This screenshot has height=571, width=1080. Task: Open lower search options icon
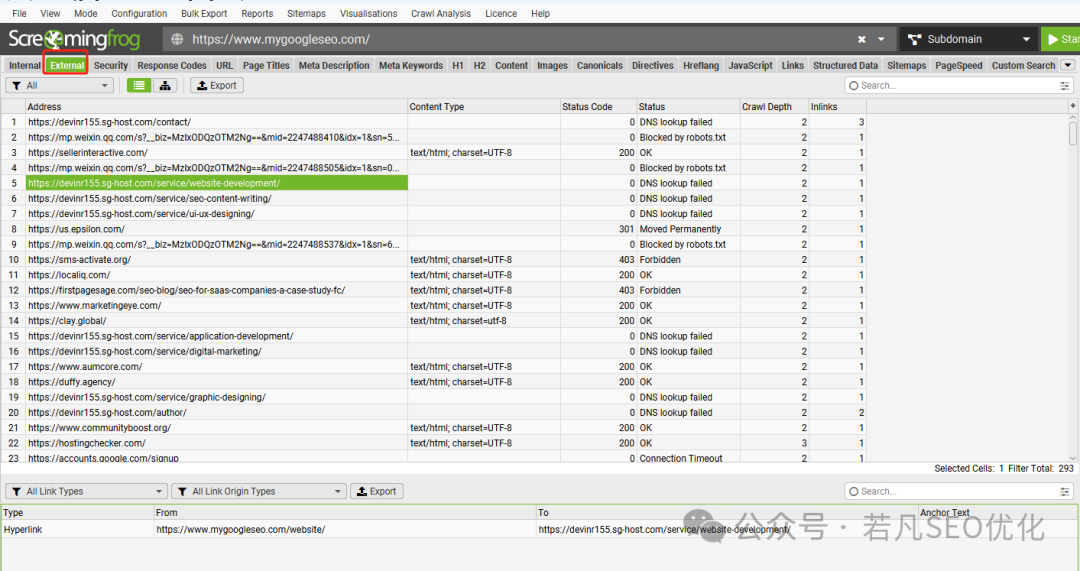[x=1065, y=491]
